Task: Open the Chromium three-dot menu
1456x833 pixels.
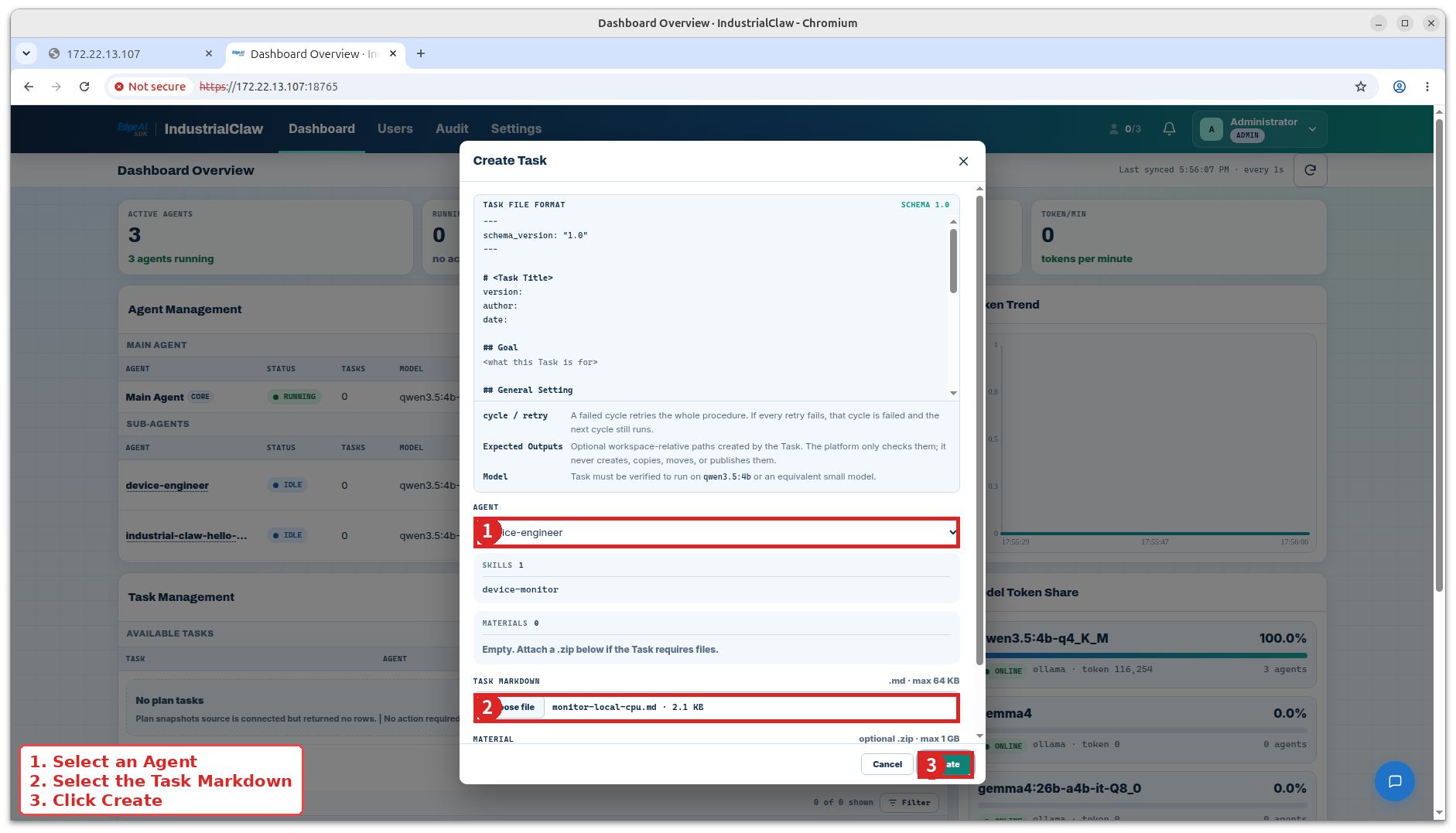Action: point(1427,87)
